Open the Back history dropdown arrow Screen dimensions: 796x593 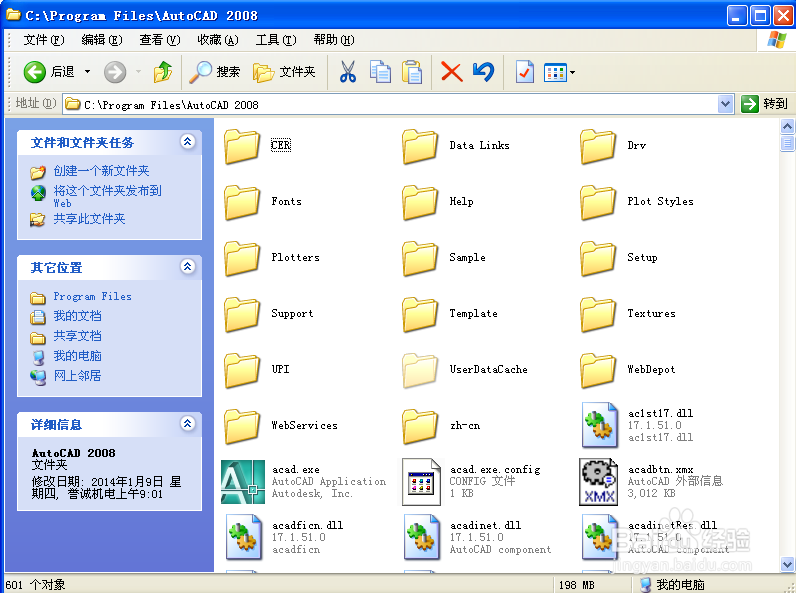pos(87,72)
